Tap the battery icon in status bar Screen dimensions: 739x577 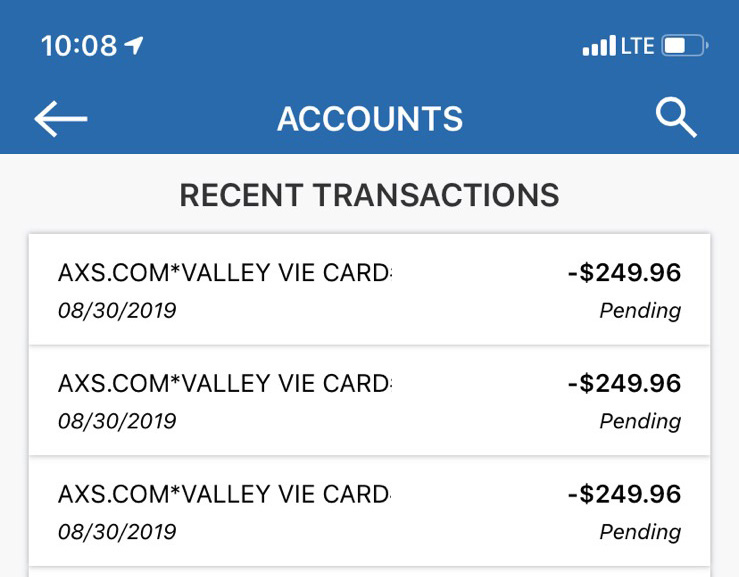[684, 46]
